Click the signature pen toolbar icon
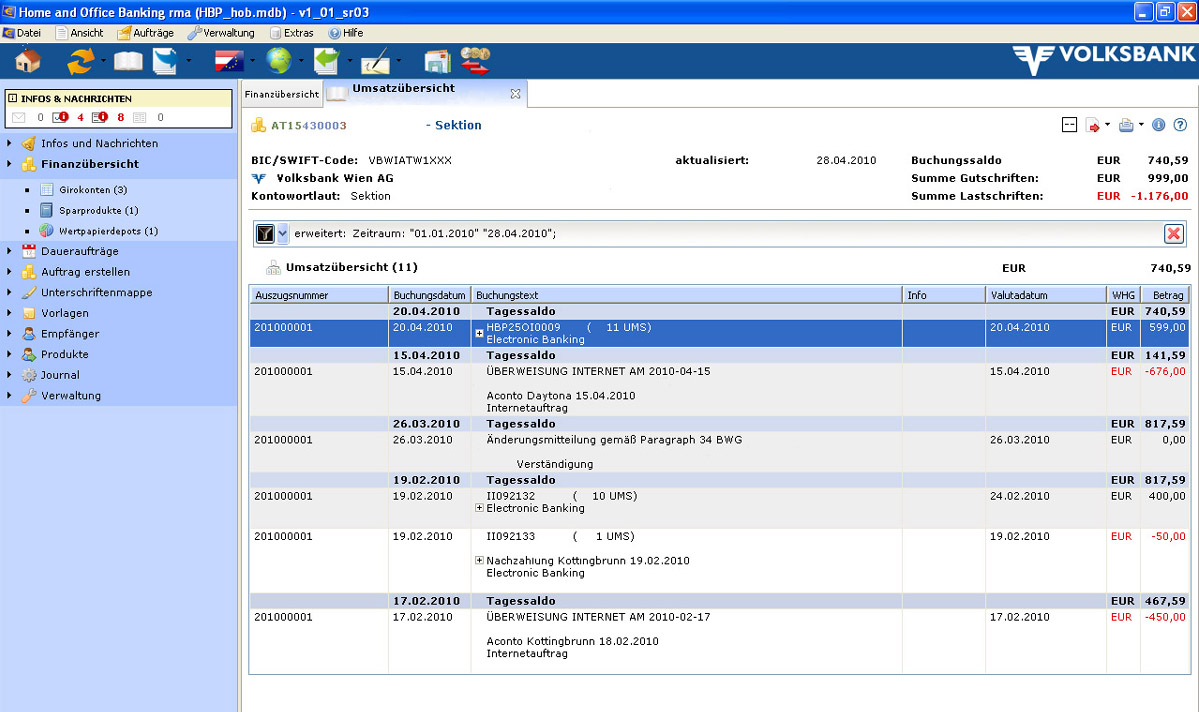 375,61
